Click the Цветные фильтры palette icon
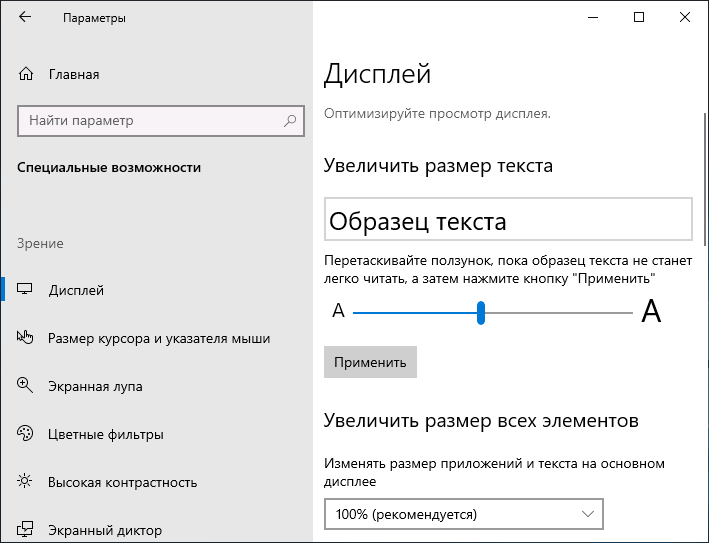 click(25, 433)
